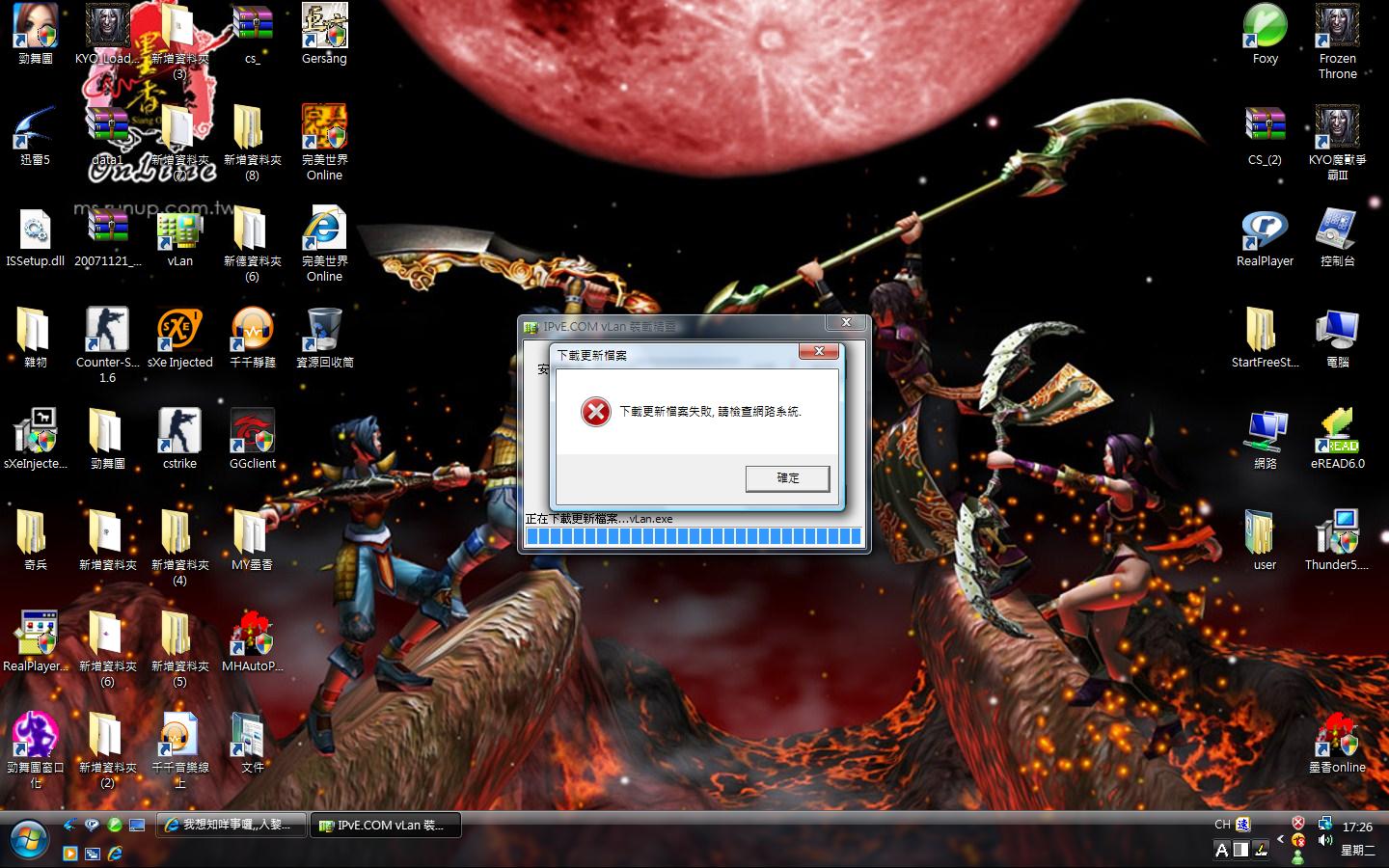Click the red error X icon in dialog
This screenshot has width=1389, height=868.
[595, 413]
